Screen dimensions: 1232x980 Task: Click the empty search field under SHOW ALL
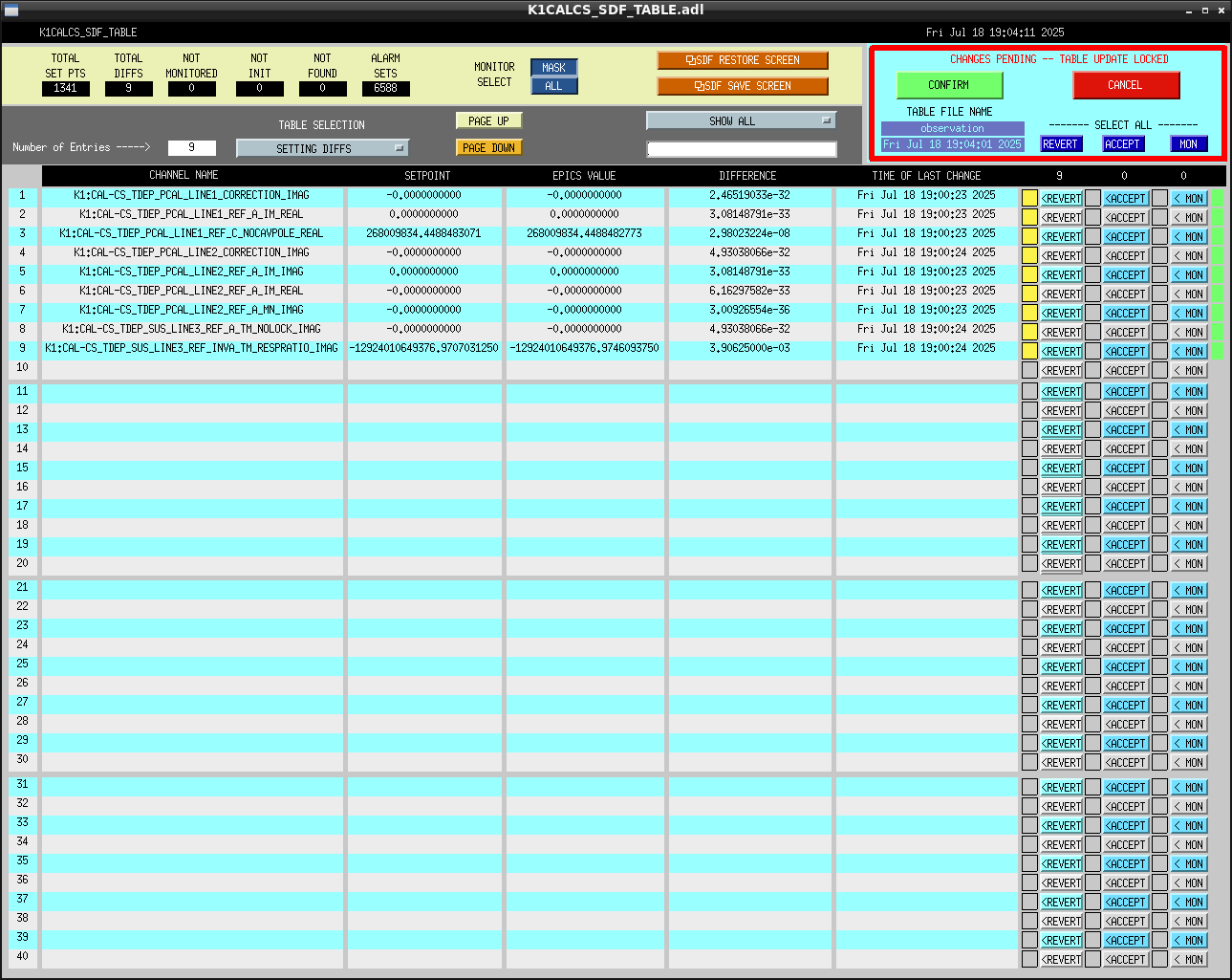click(742, 149)
